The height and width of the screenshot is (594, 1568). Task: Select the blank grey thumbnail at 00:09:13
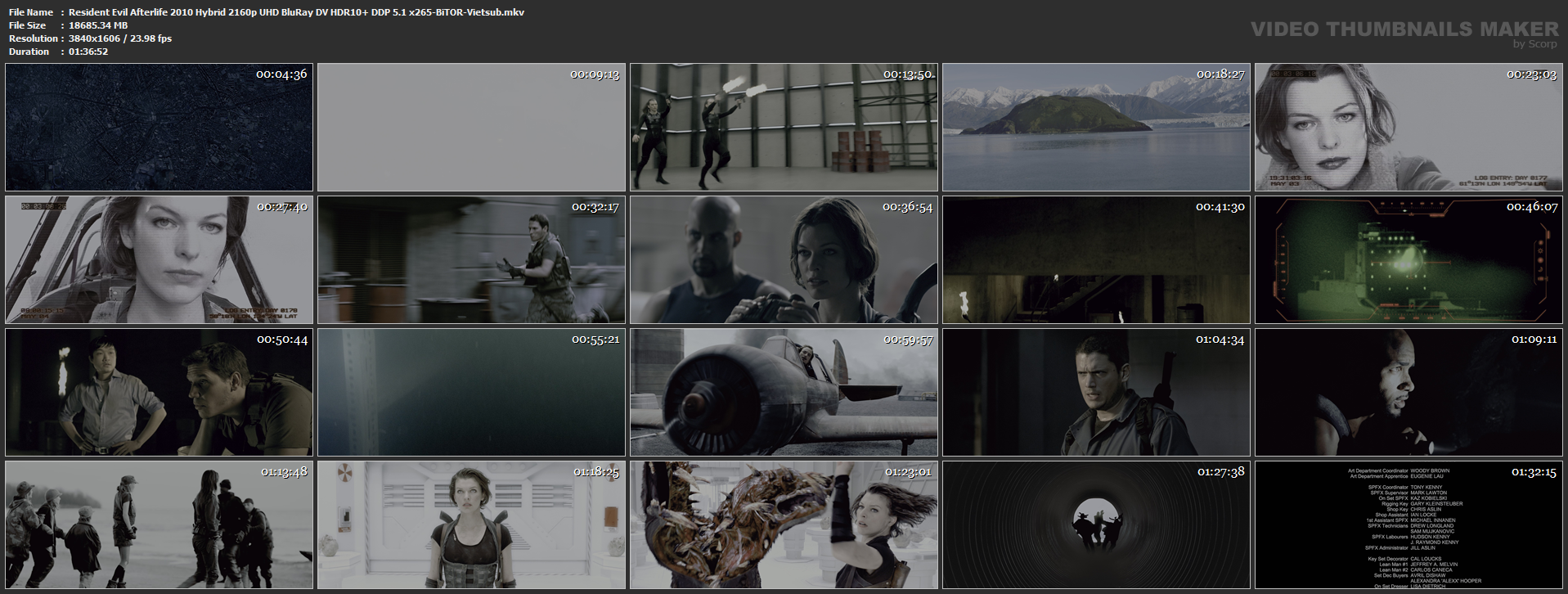471,127
